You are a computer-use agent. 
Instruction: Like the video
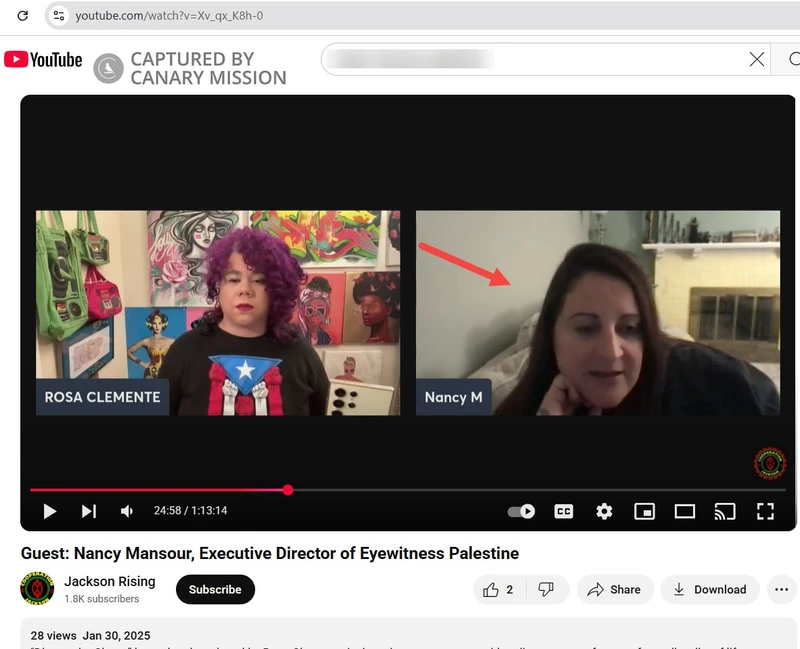[x=498, y=590]
